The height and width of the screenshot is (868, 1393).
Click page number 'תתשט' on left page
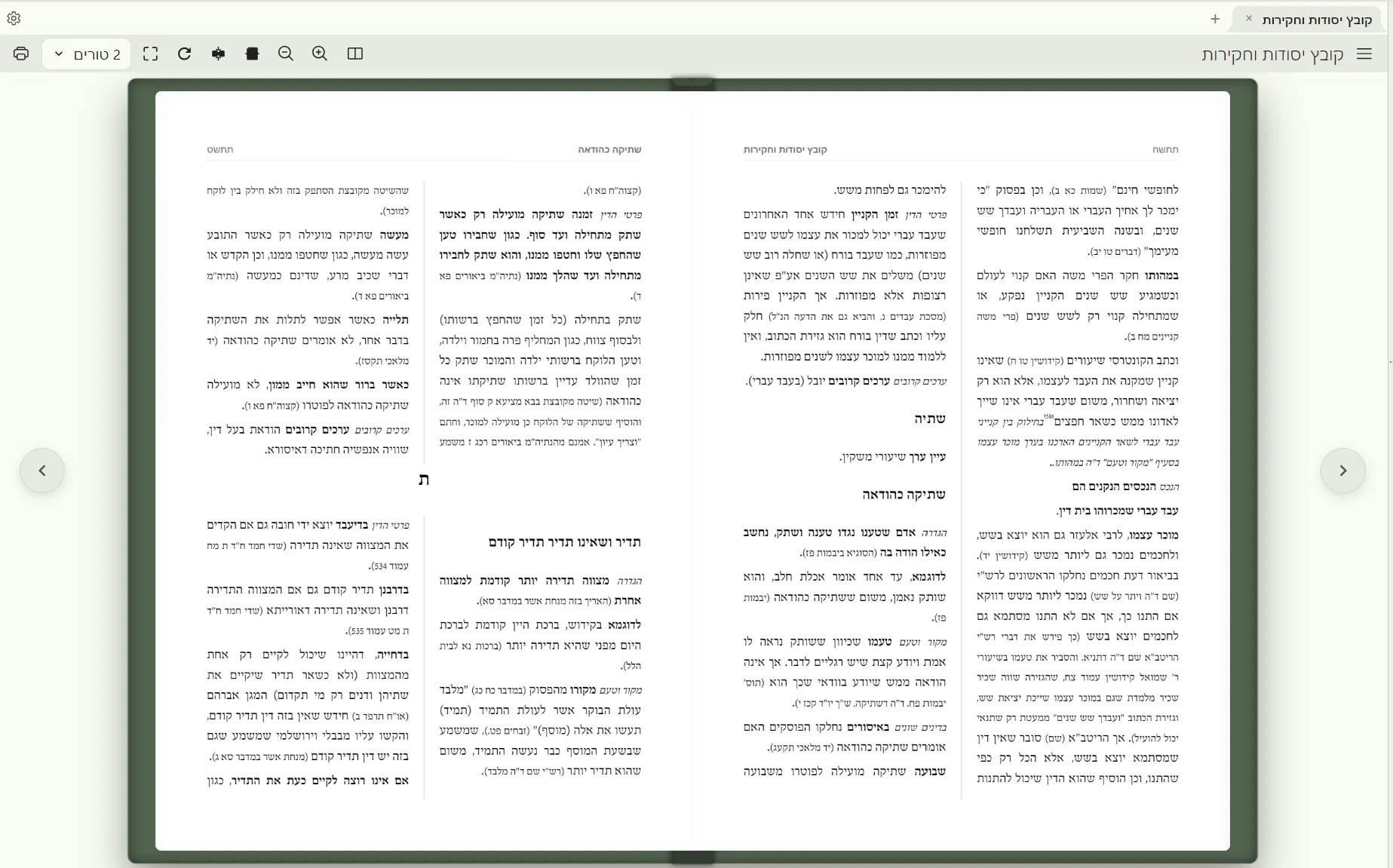point(220,149)
